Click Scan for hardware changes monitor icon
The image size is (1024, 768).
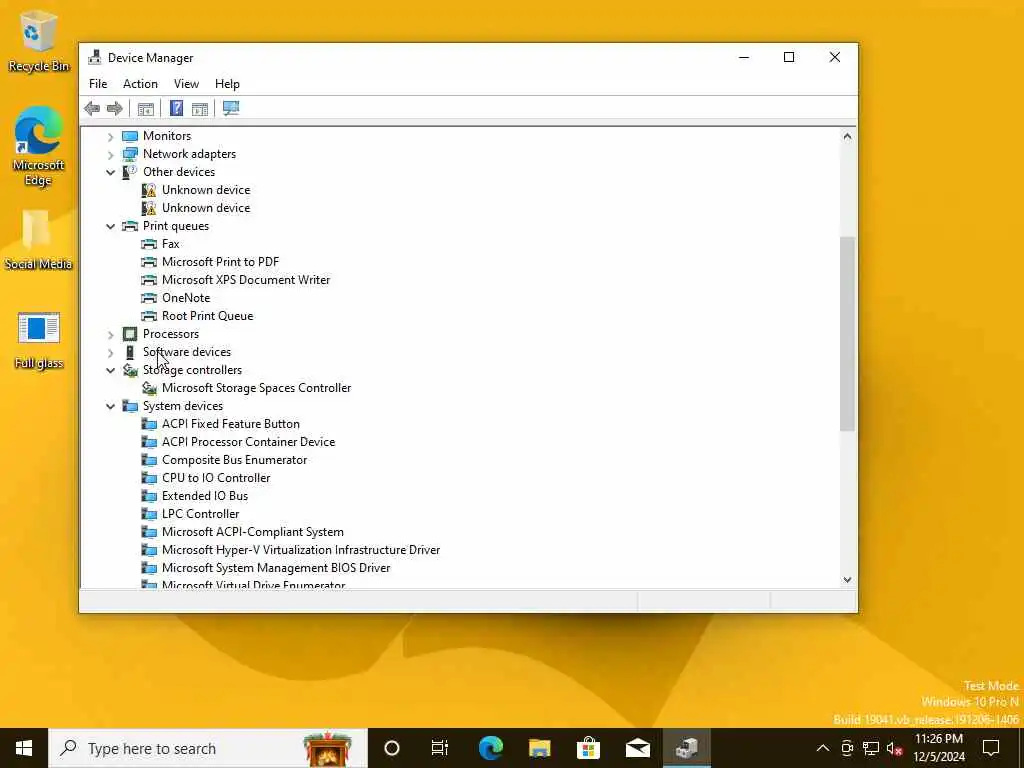pos(231,108)
